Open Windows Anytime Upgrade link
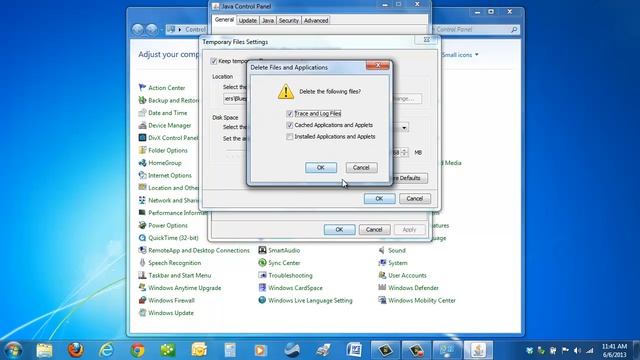Viewport: 640px width, 360px height. 184,288
